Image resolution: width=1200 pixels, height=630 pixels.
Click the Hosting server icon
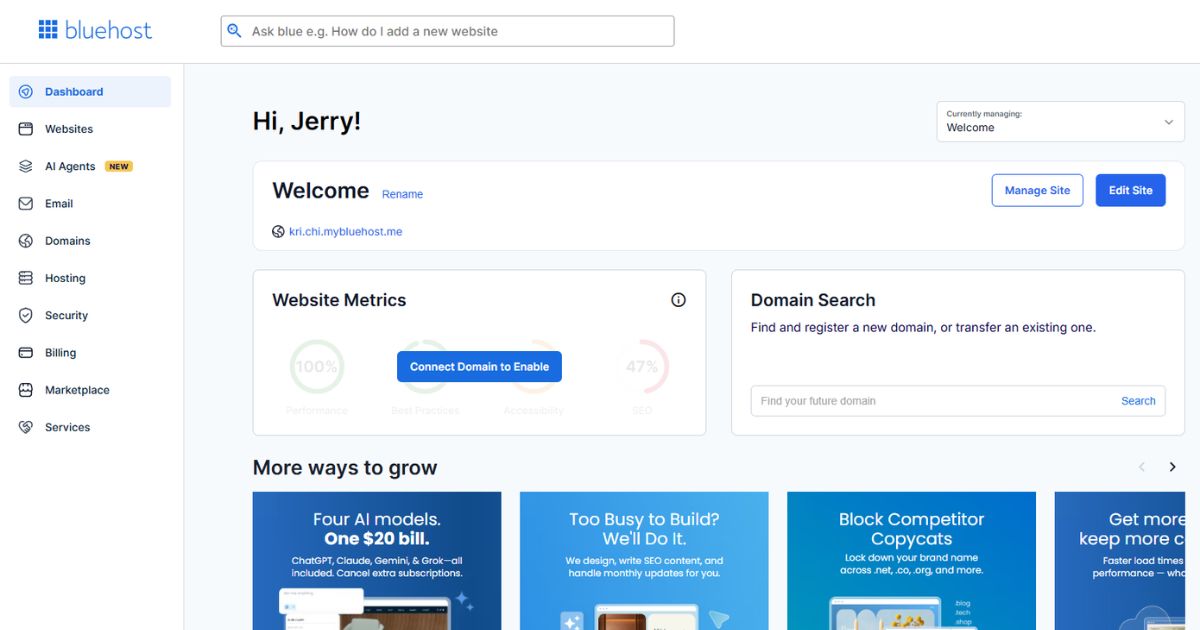click(x=26, y=278)
